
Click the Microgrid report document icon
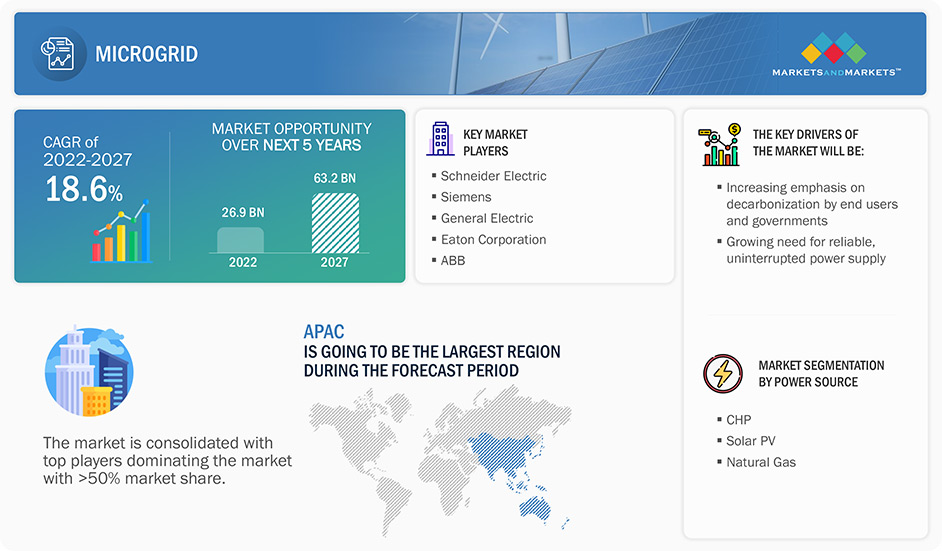click(59, 53)
